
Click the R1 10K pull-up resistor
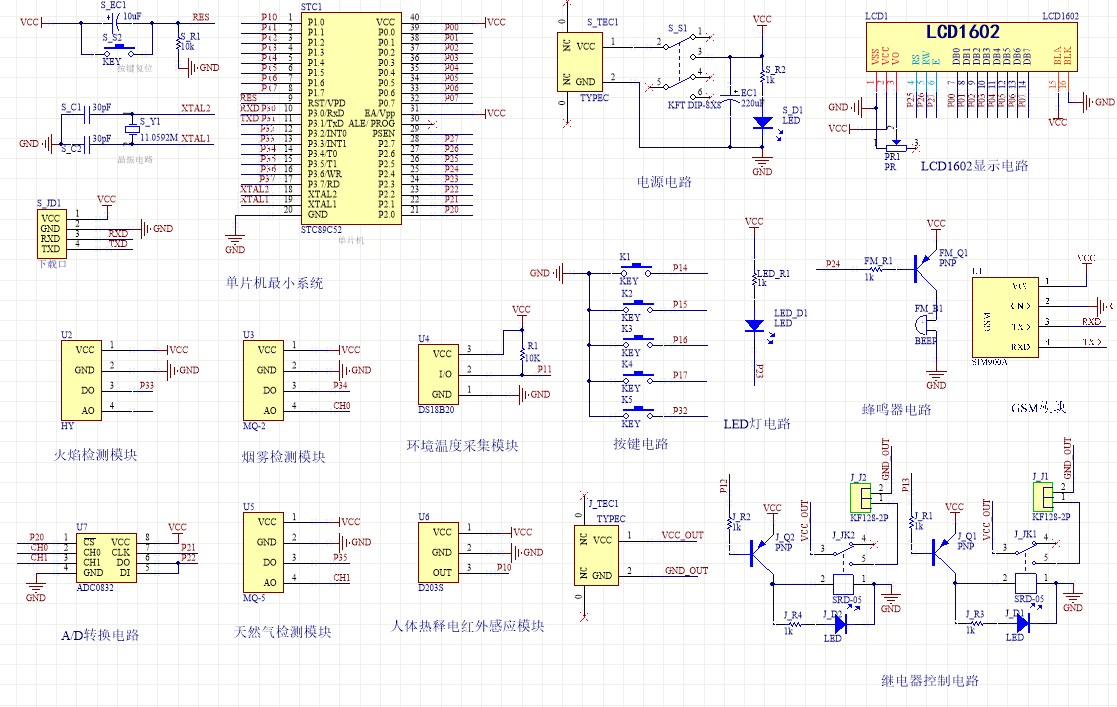pos(522,353)
